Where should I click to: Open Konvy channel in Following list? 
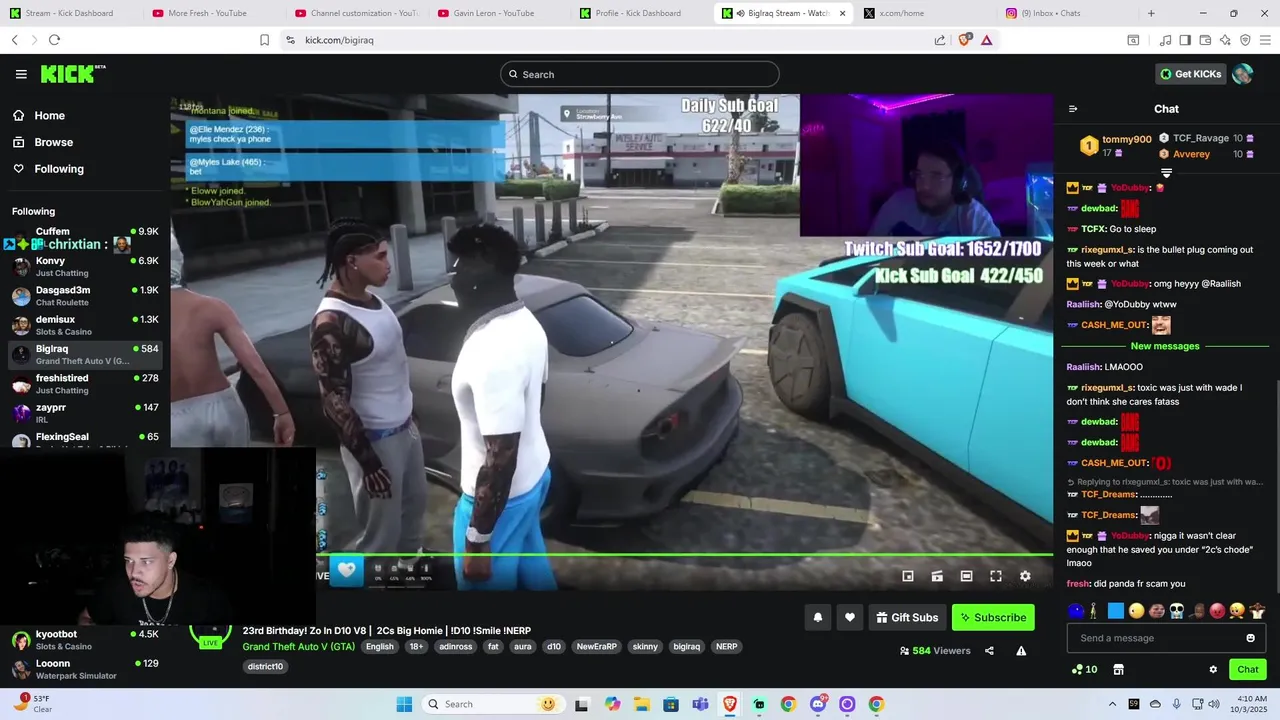coord(84,266)
